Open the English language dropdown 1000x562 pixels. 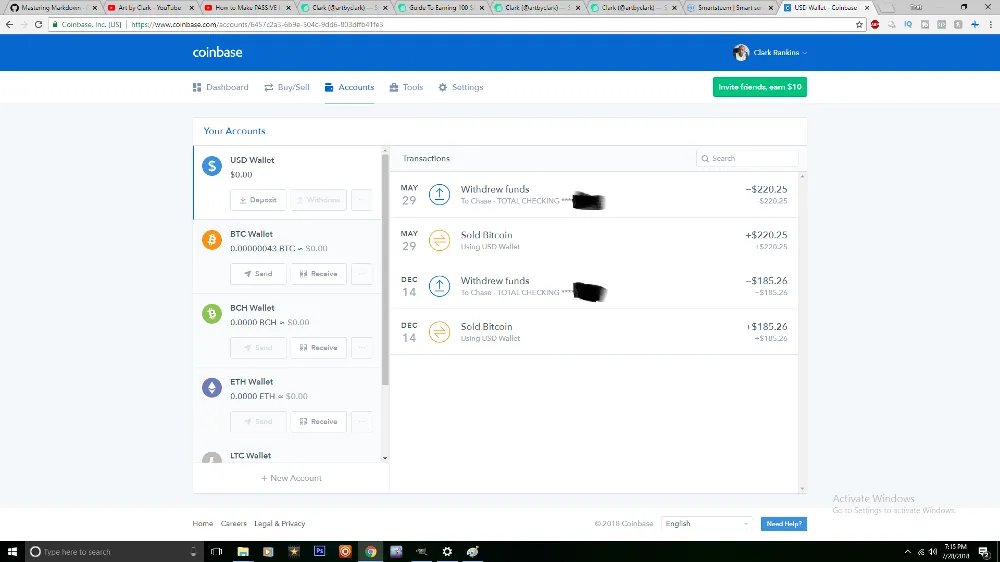coord(707,524)
